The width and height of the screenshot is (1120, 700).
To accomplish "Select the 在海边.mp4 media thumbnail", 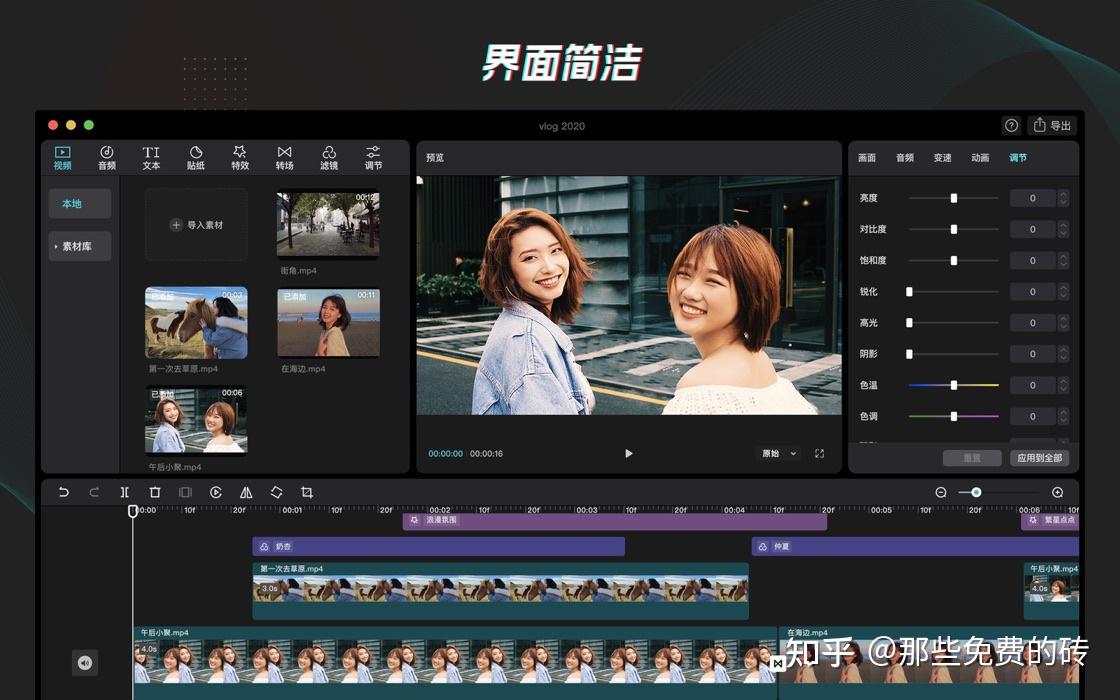I will pos(328,322).
